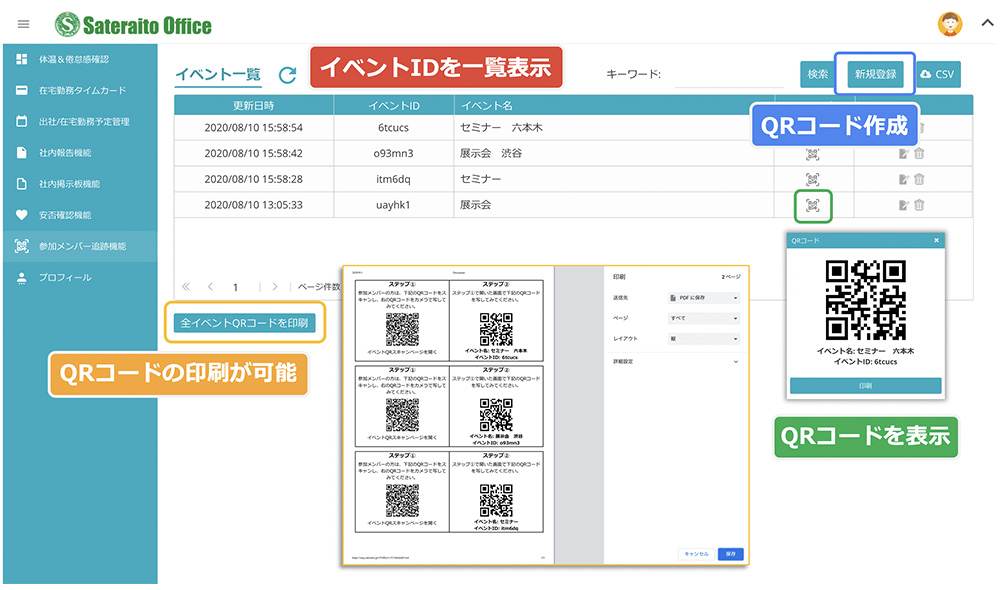Image resolution: width=1000 pixels, height=590 pixels.
Task: Click event name セミナー 六本木
Action: coord(501,128)
